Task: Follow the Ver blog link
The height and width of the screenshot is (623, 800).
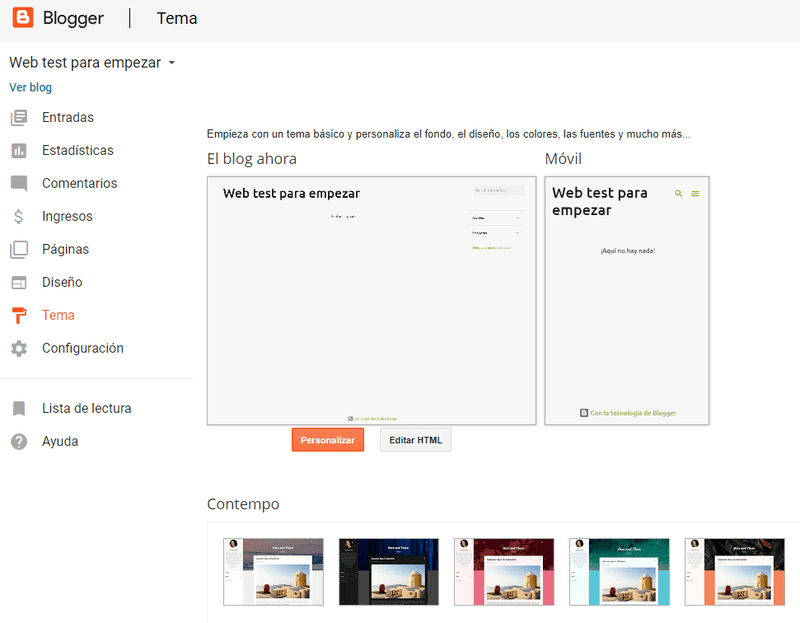Action: coord(30,88)
